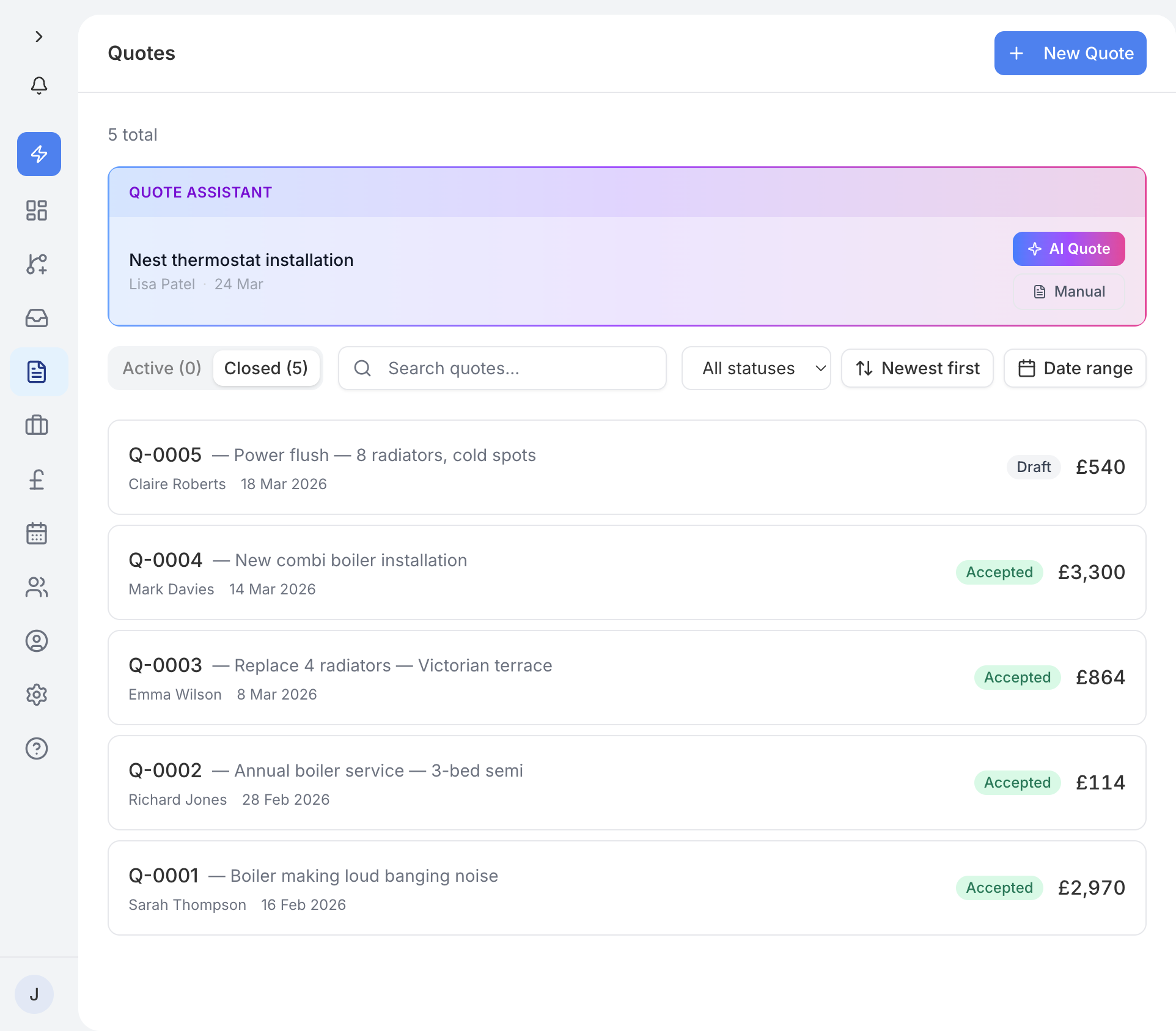Open the jobs briefcase section
Viewport: 1176px width, 1031px height.
(x=37, y=426)
